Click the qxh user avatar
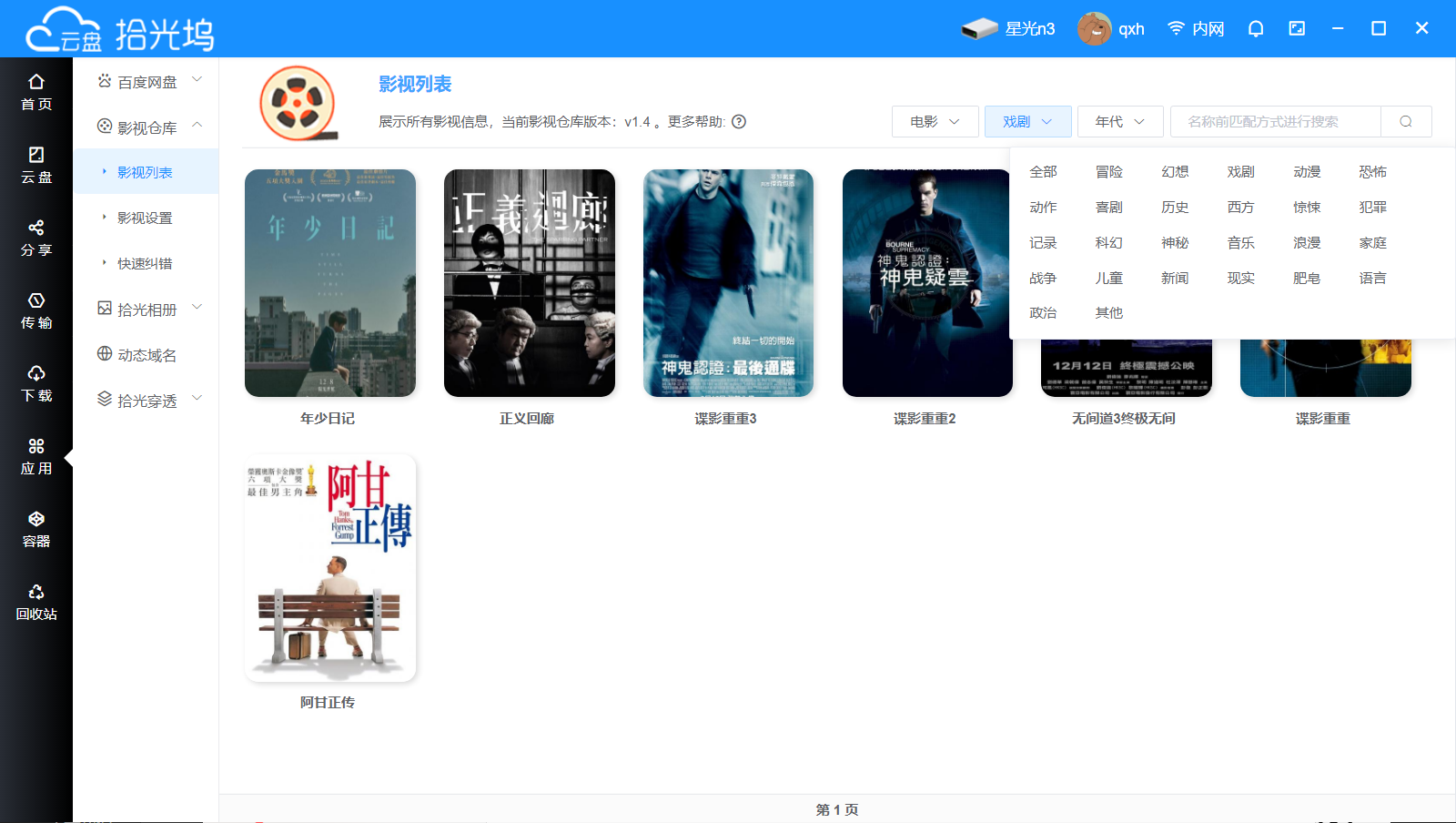The width and height of the screenshot is (1456, 823). [x=1094, y=29]
